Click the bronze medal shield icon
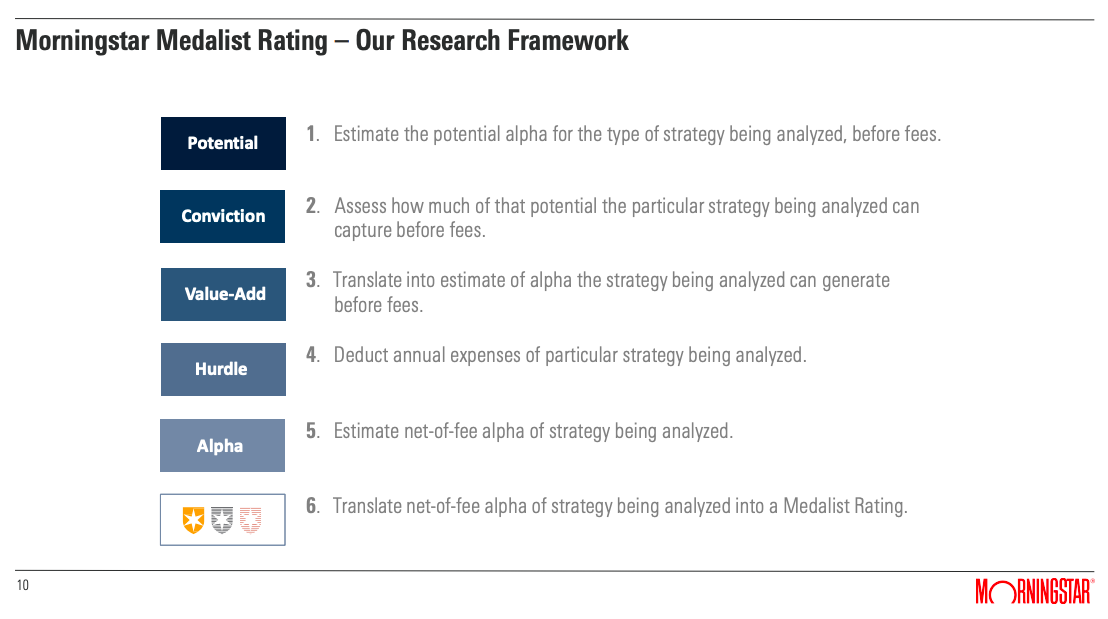The image size is (1108, 619). point(250,520)
